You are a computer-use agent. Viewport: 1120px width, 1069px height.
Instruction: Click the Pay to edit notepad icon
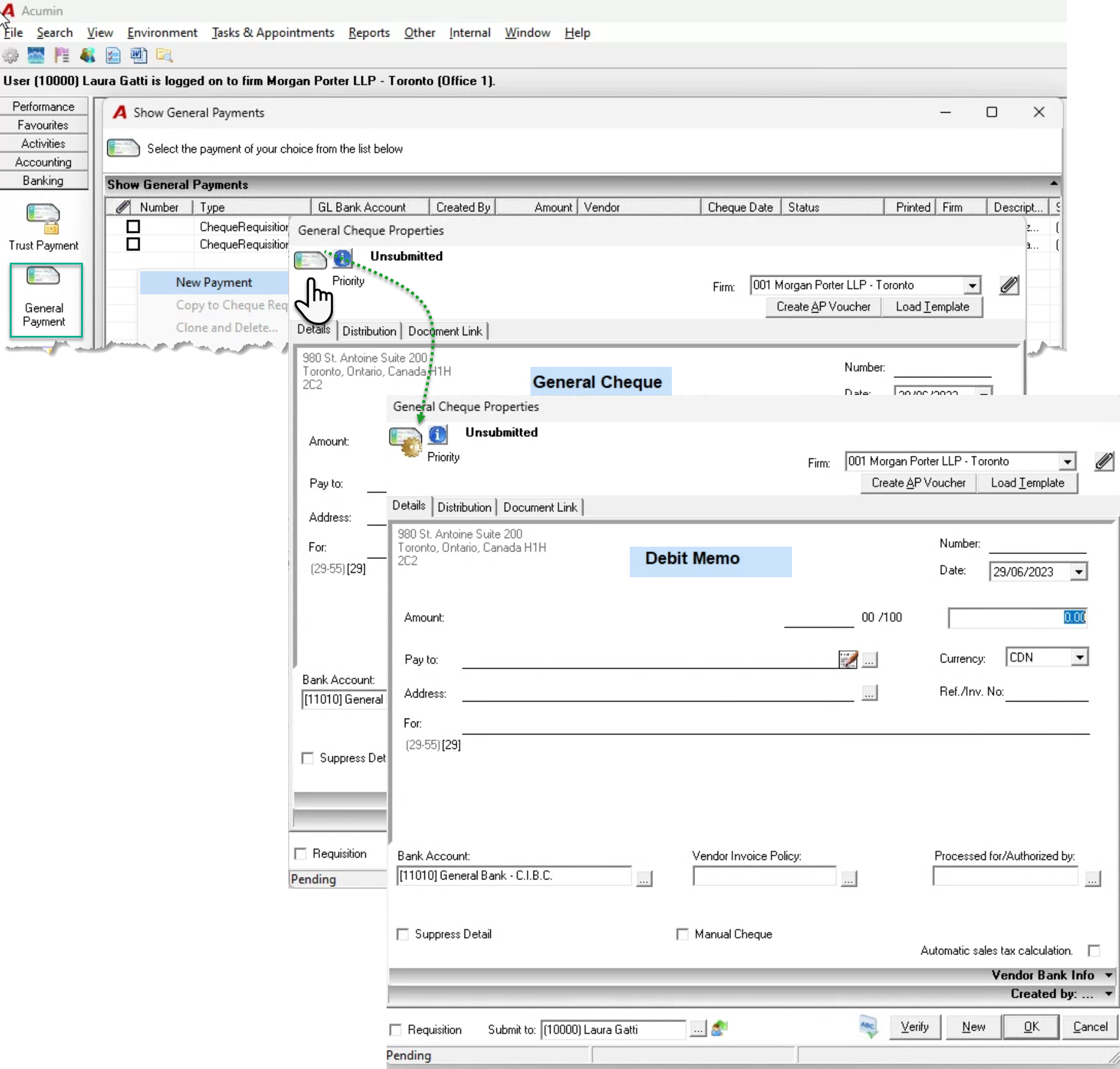coord(848,659)
